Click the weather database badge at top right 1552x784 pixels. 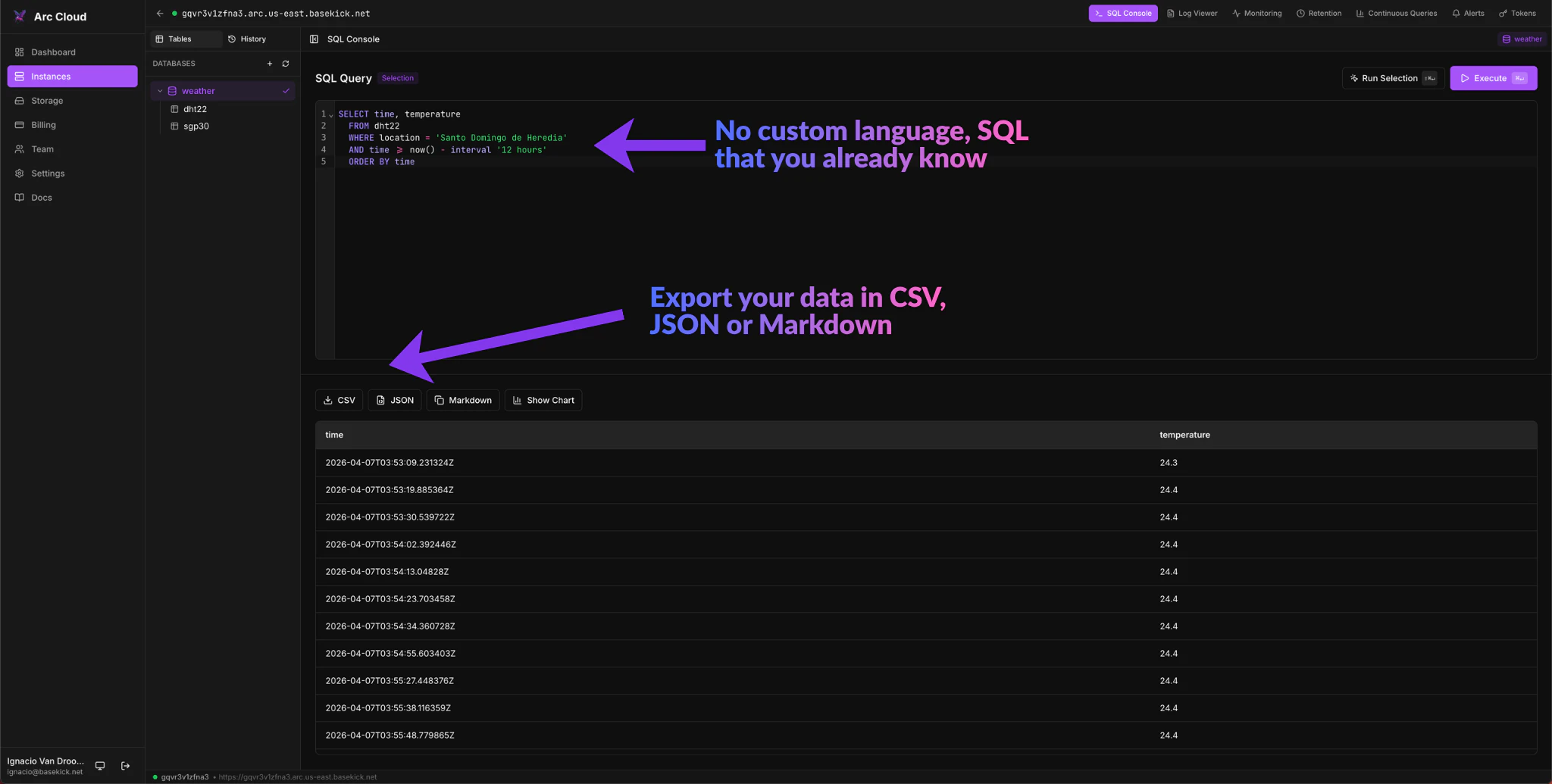click(1522, 39)
